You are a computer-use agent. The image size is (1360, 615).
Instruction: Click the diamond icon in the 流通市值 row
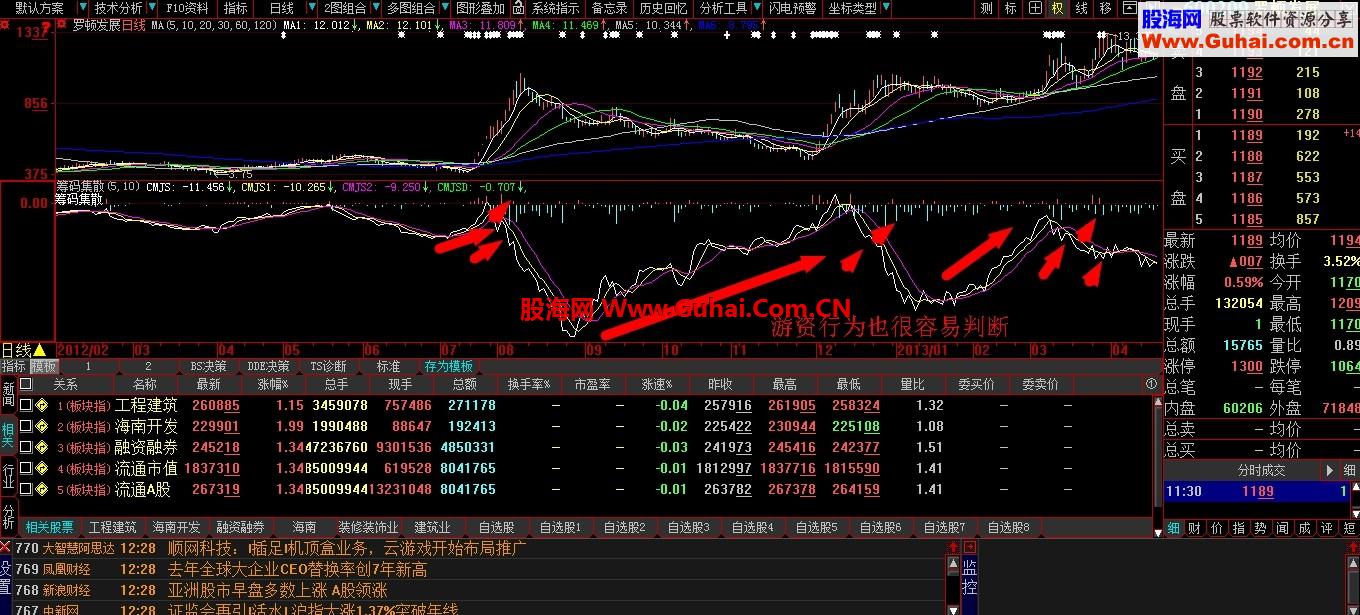42,468
